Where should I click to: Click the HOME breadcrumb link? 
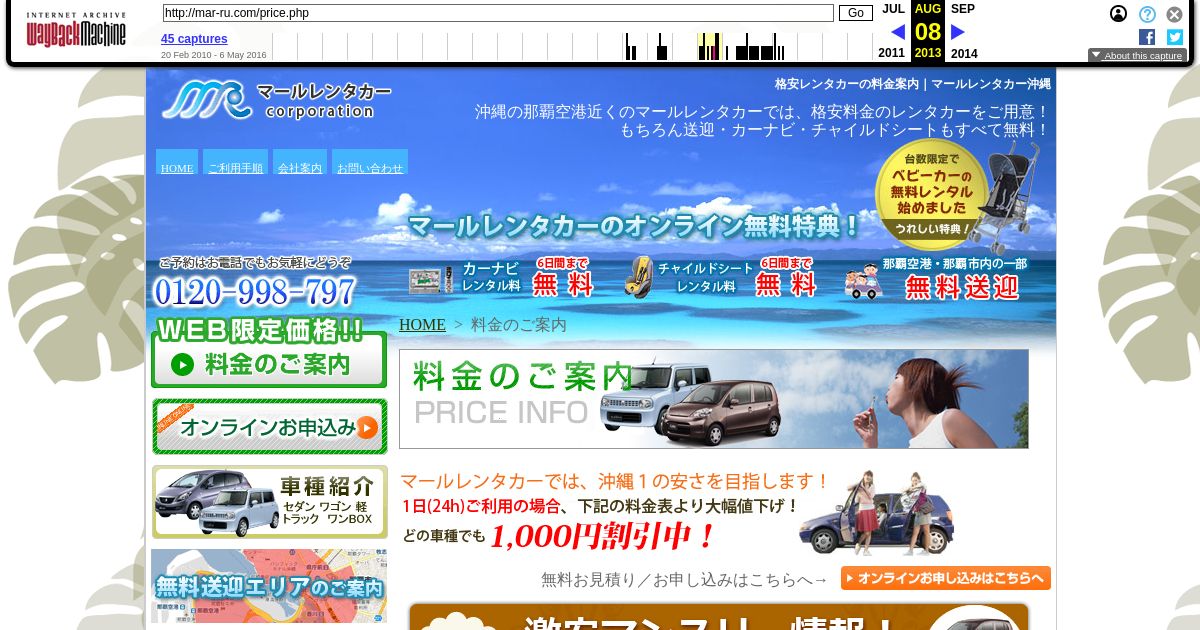point(422,325)
